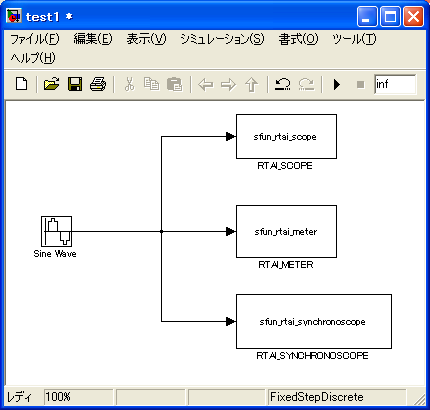Select the sfun_rtai_meter block
This screenshot has height=410, width=430.
(286, 231)
